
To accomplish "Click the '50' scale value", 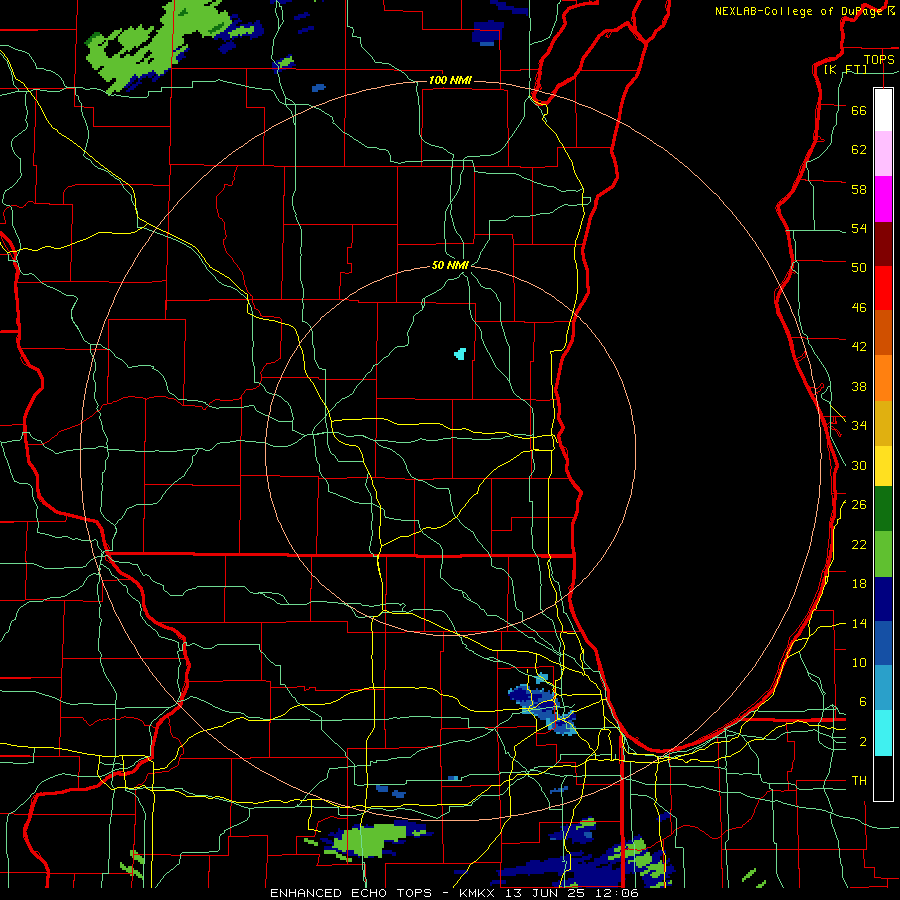I will tap(859, 267).
